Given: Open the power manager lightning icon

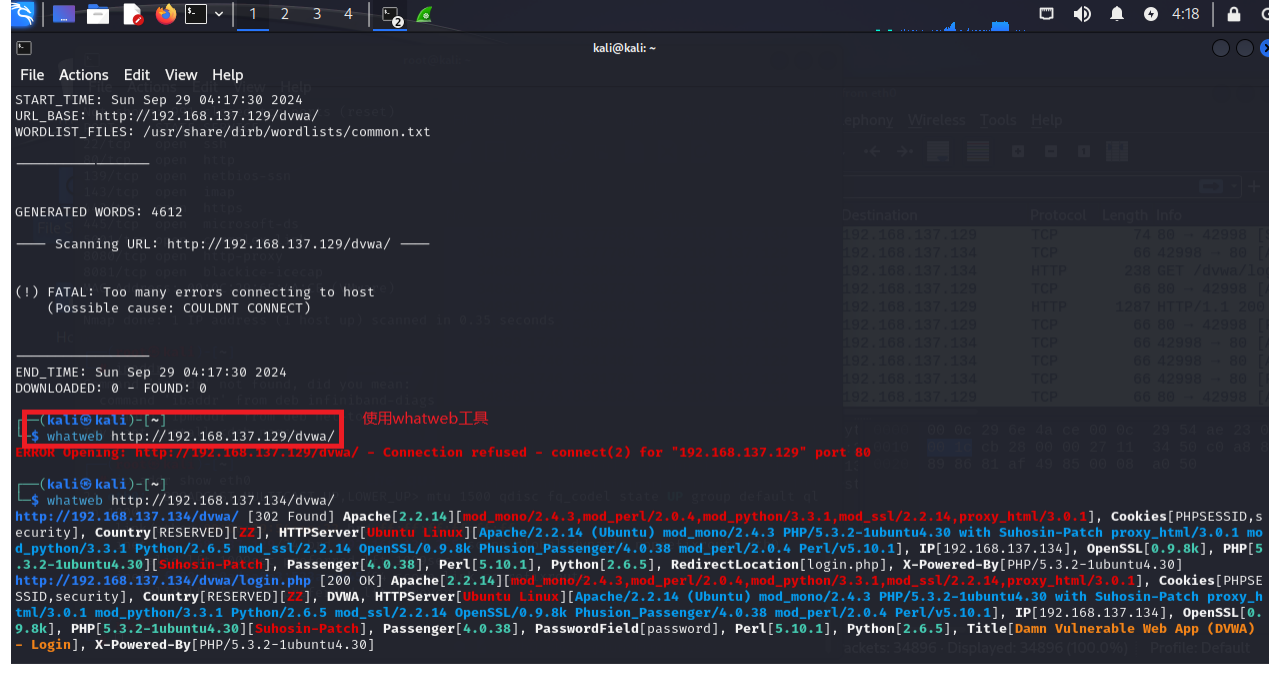Looking at the screenshot, I should (x=1151, y=14).
